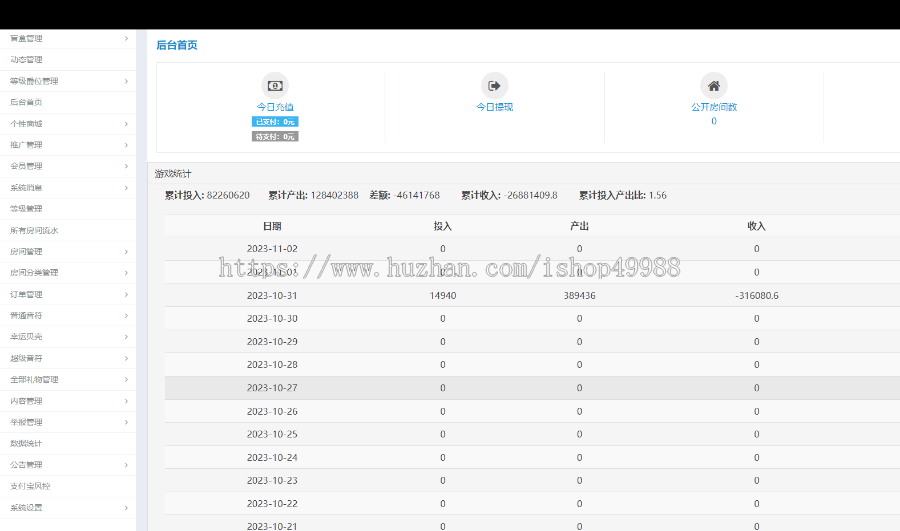Viewport: 900px width, 531px height.
Task: Click the 2023-11-02 date cell
Action: pyautogui.click(x=272, y=249)
